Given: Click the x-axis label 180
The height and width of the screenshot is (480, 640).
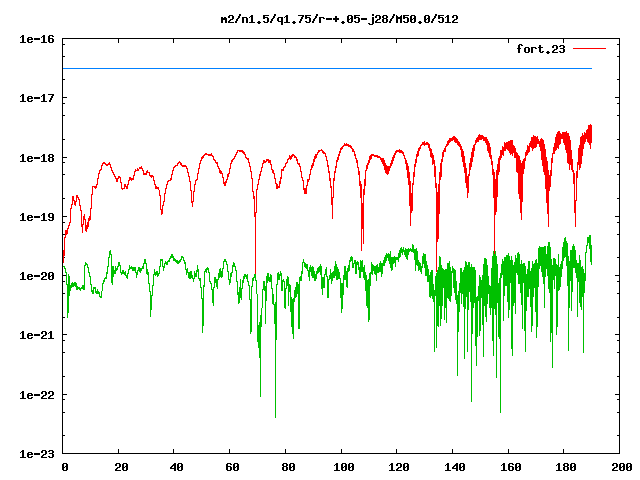Looking at the screenshot, I should click(x=566, y=467).
